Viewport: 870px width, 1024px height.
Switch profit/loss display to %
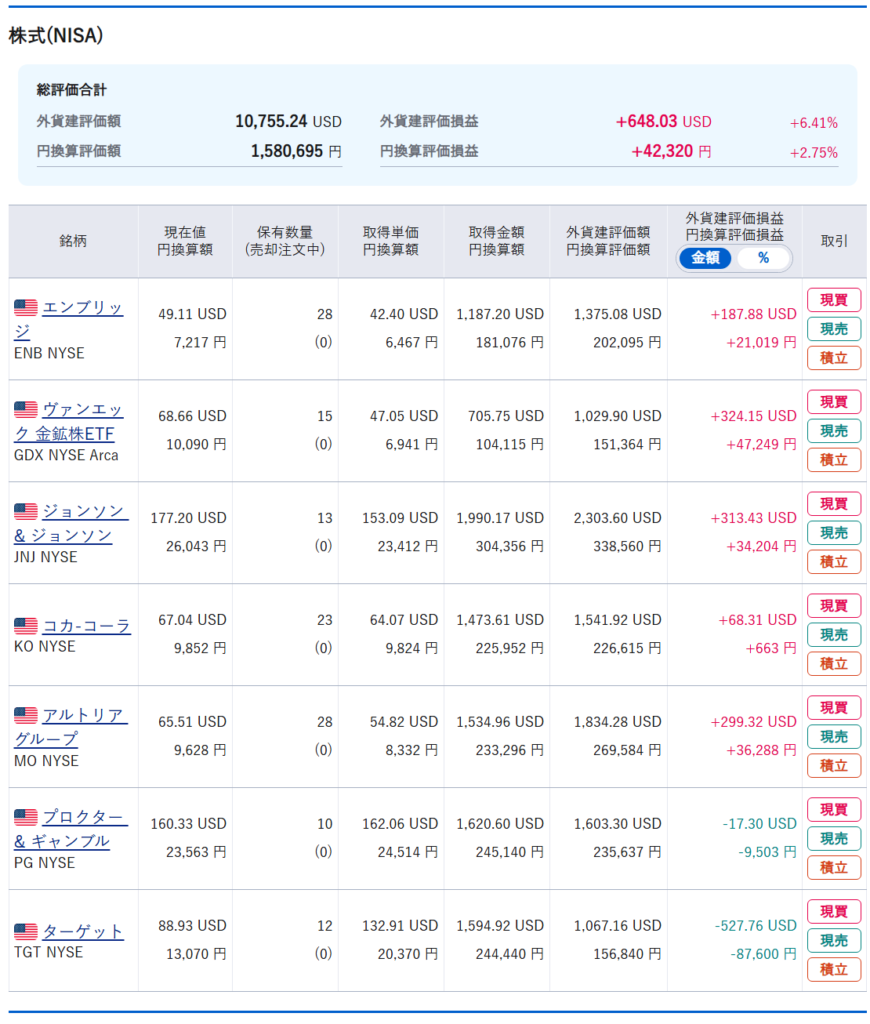coord(763,258)
